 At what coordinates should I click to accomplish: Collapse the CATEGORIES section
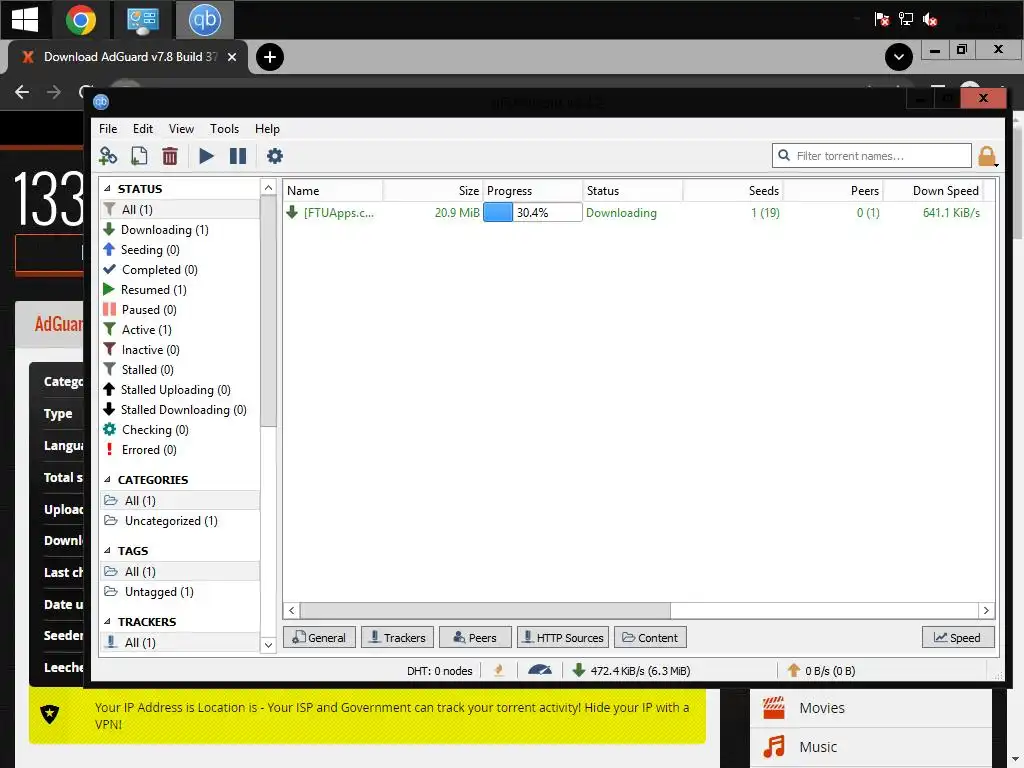[x=108, y=479]
